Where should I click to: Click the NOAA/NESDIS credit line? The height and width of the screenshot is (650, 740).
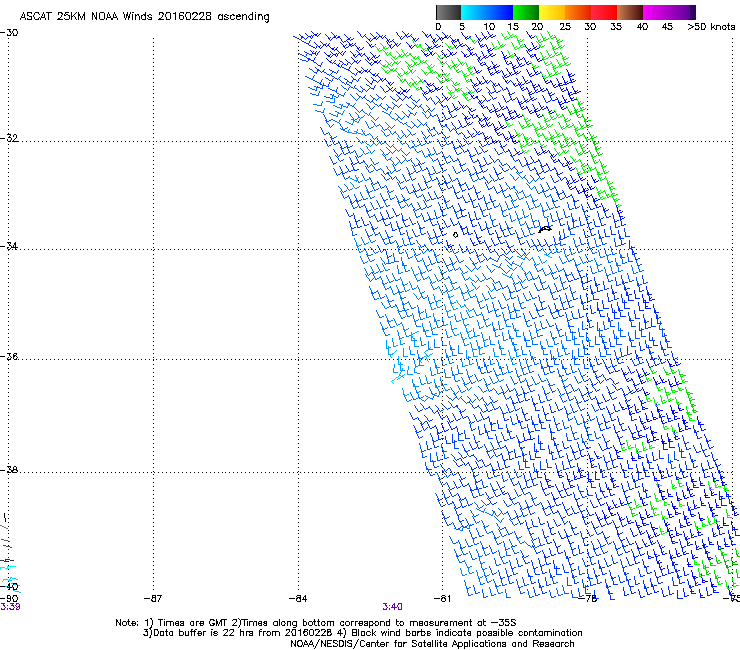tap(432, 644)
